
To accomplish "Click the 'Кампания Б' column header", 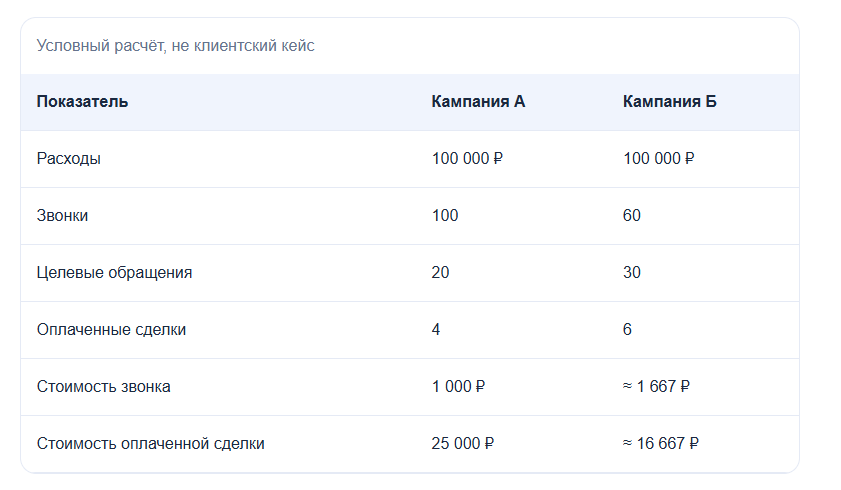I will [x=669, y=102].
